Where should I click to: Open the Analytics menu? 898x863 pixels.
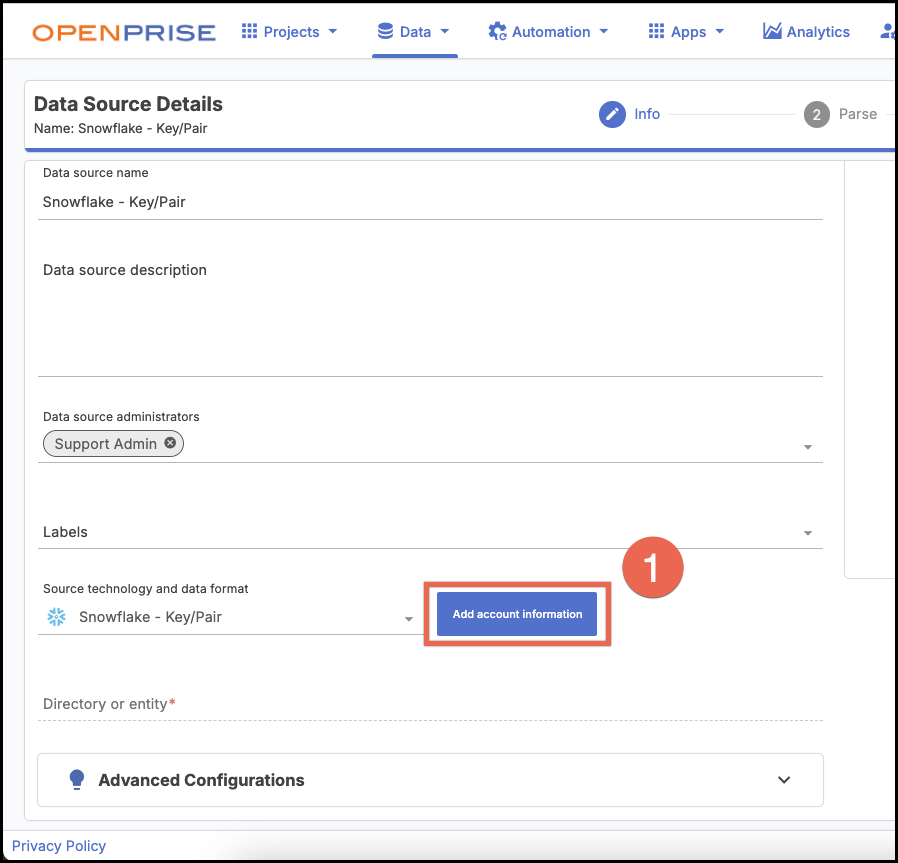point(806,31)
